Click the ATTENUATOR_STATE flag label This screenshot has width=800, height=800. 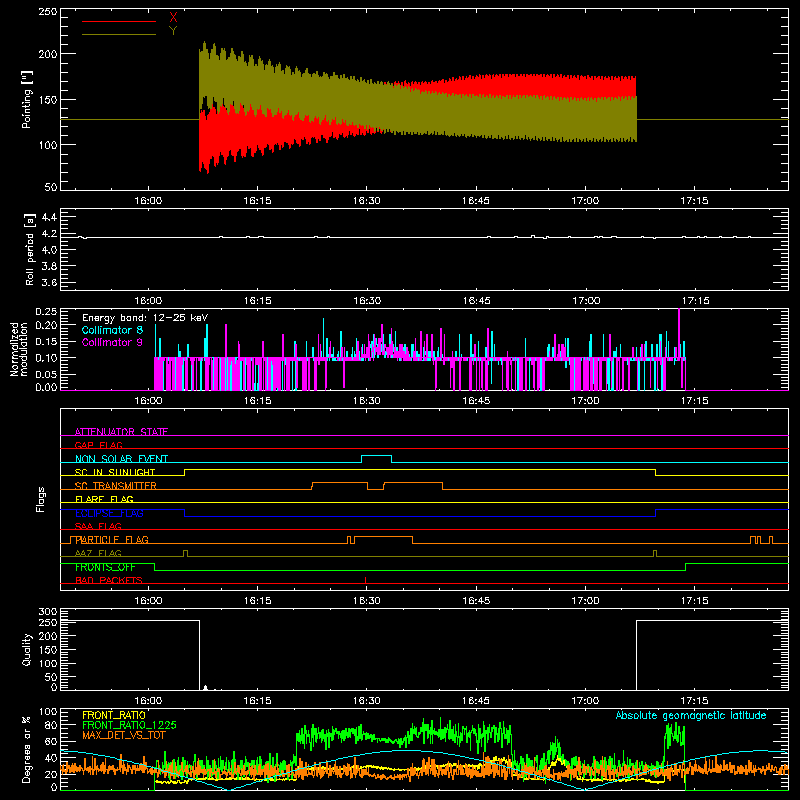click(x=121, y=432)
